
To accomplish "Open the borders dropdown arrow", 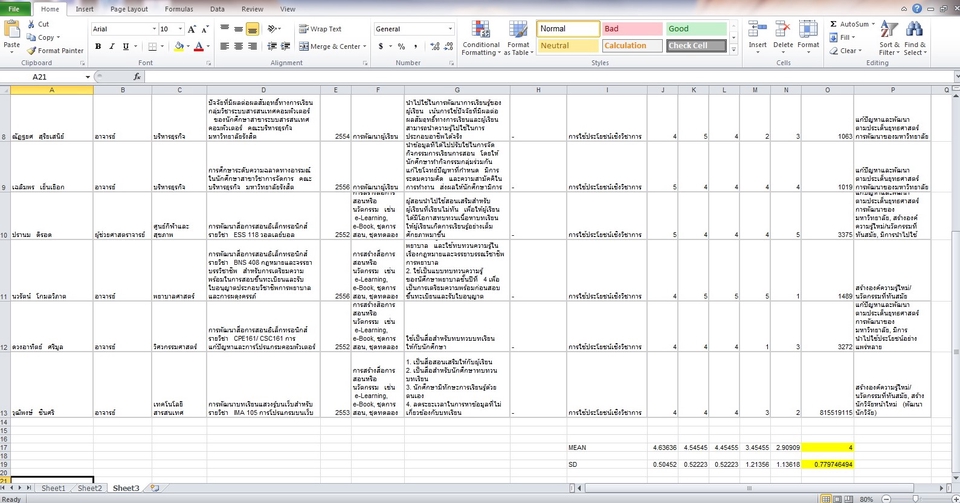I will (162, 47).
